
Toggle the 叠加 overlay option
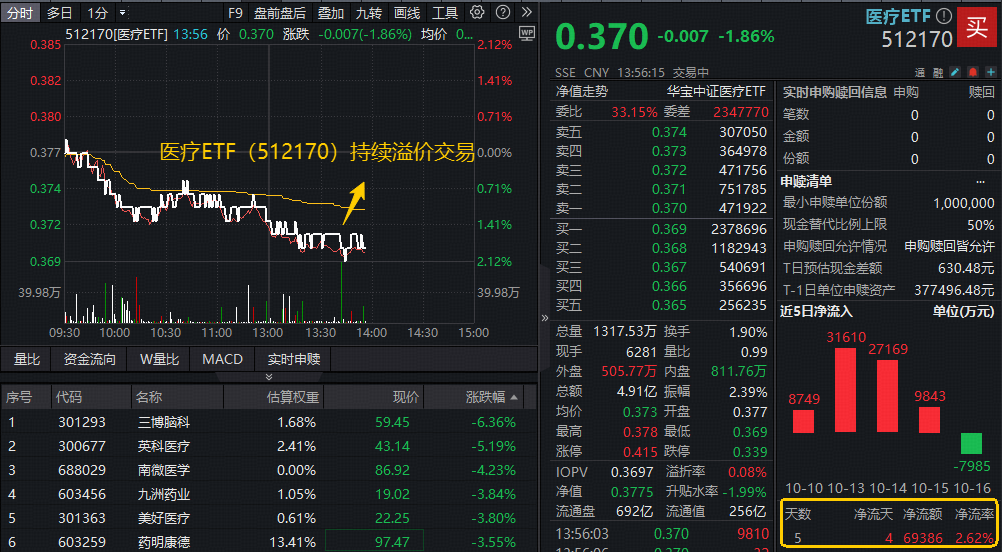click(331, 13)
